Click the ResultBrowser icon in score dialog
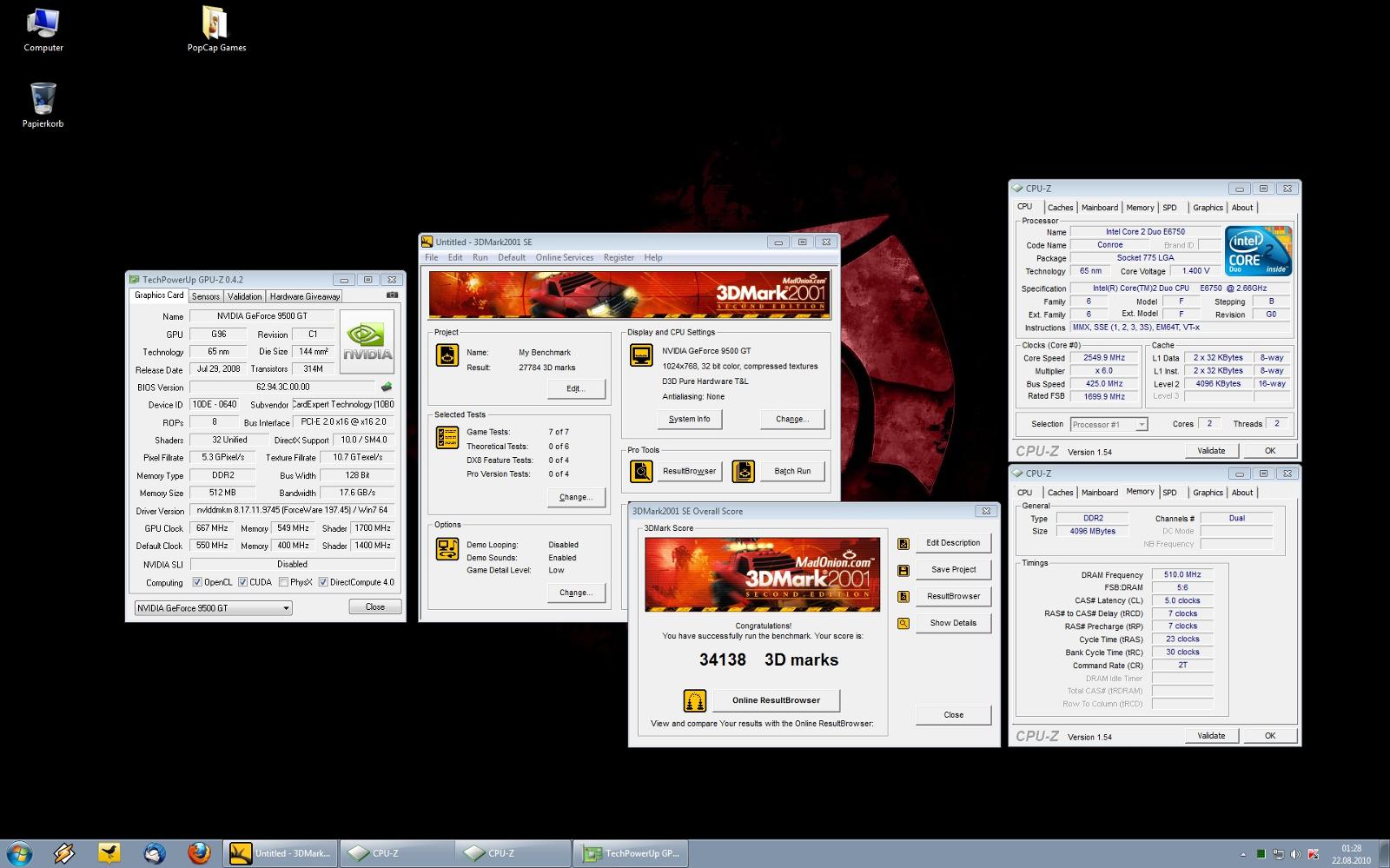Screen dimensions: 1390x868 (903, 597)
